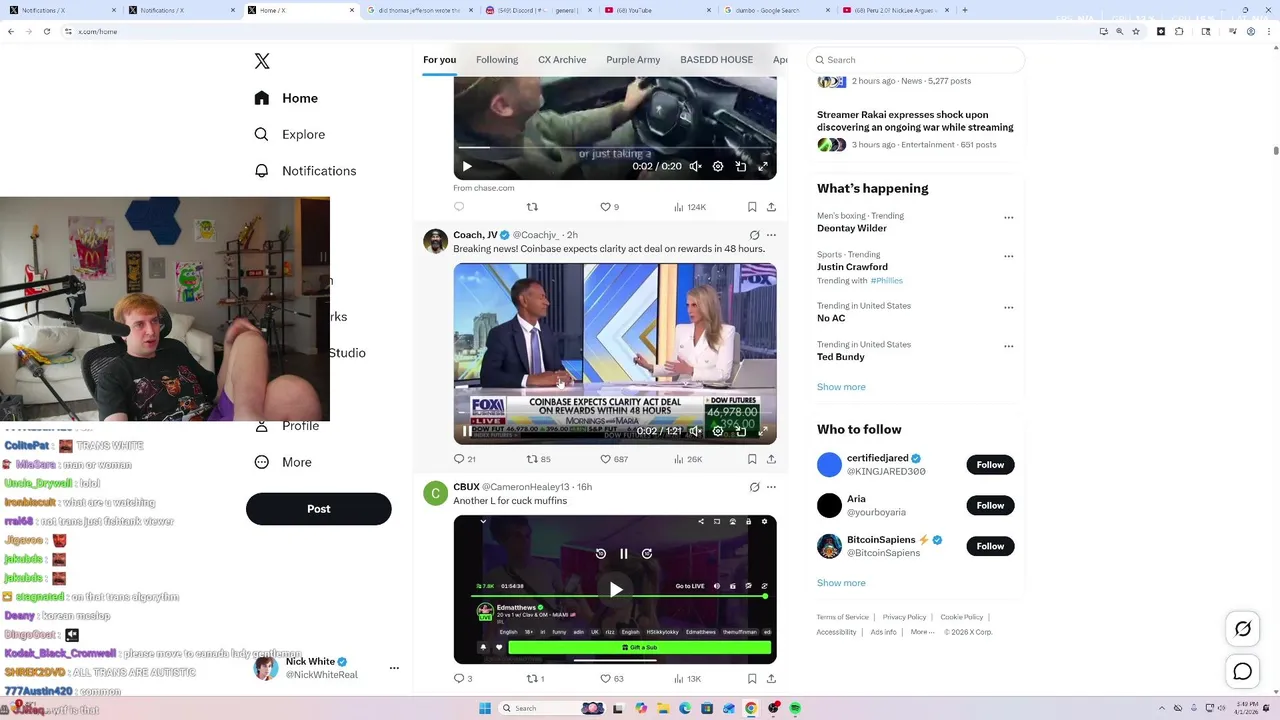Switch to the Following tab
This screenshot has height=720, width=1280.
pyautogui.click(x=497, y=60)
